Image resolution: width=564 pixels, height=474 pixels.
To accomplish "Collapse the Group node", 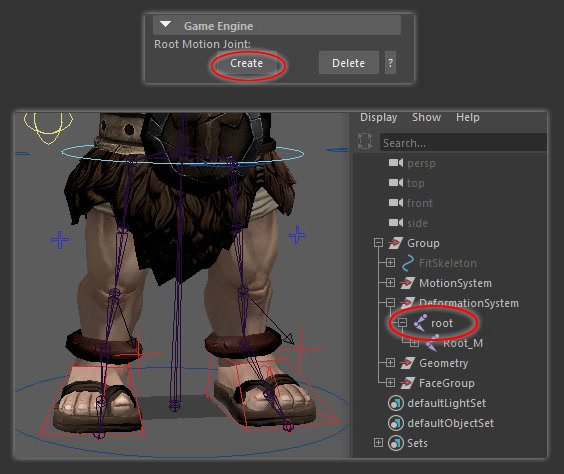I will coord(378,243).
